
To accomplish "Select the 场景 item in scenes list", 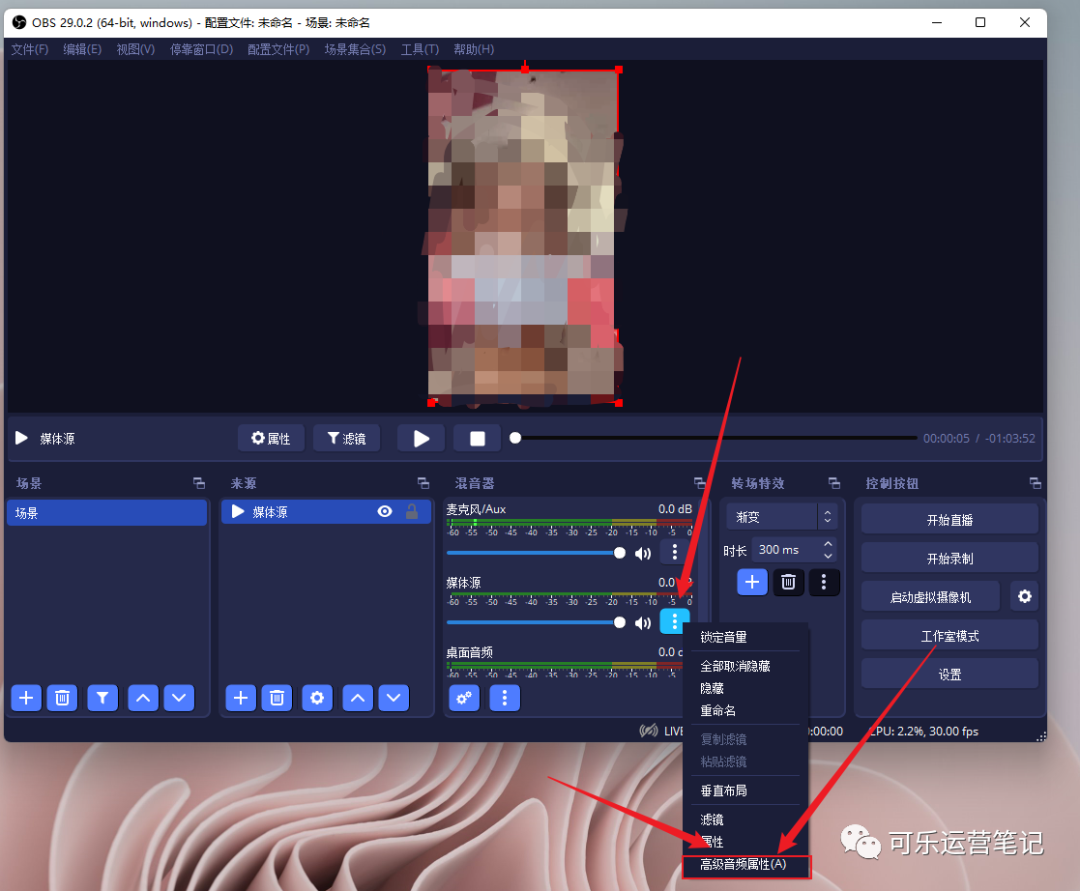I will tap(107, 513).
